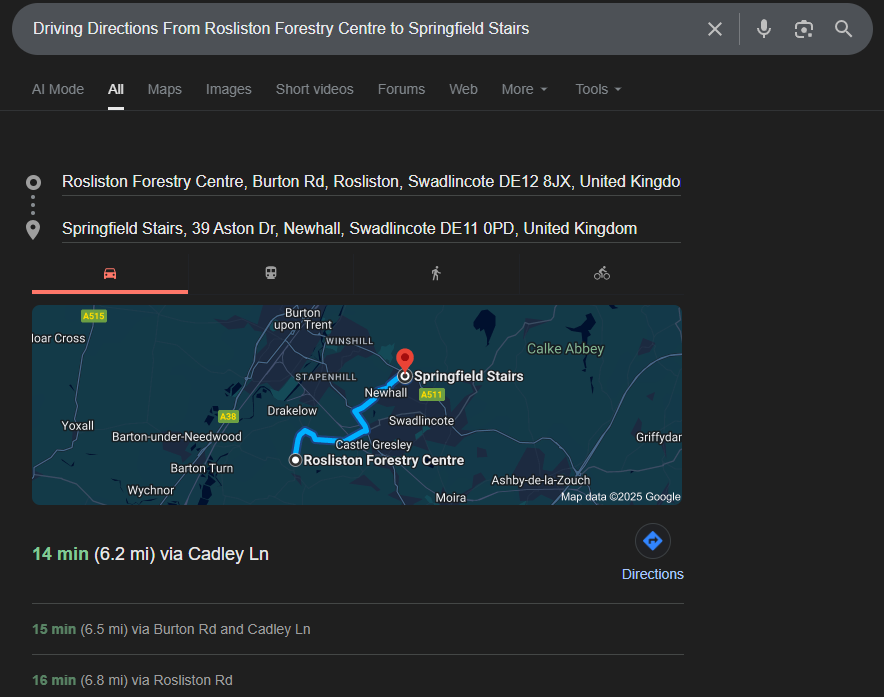Open the 14 min via Cadley Ln route
This screenshot has width=884, height=697.
tap(150, 553)
